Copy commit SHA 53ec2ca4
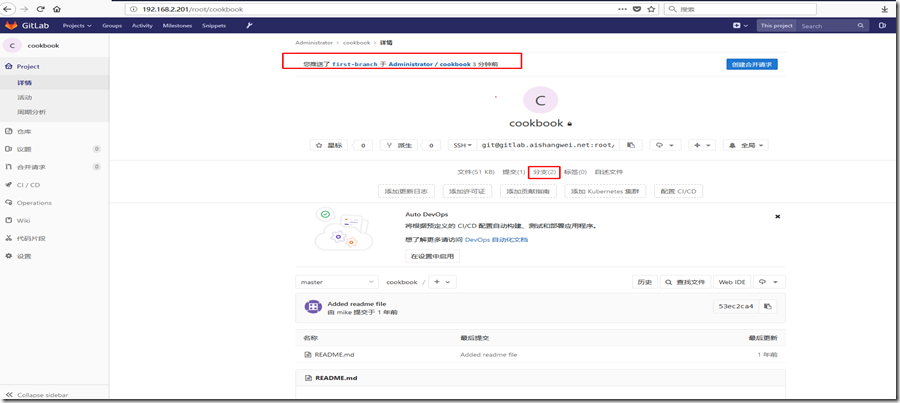 pyautogui.click(x=768, y=307)
